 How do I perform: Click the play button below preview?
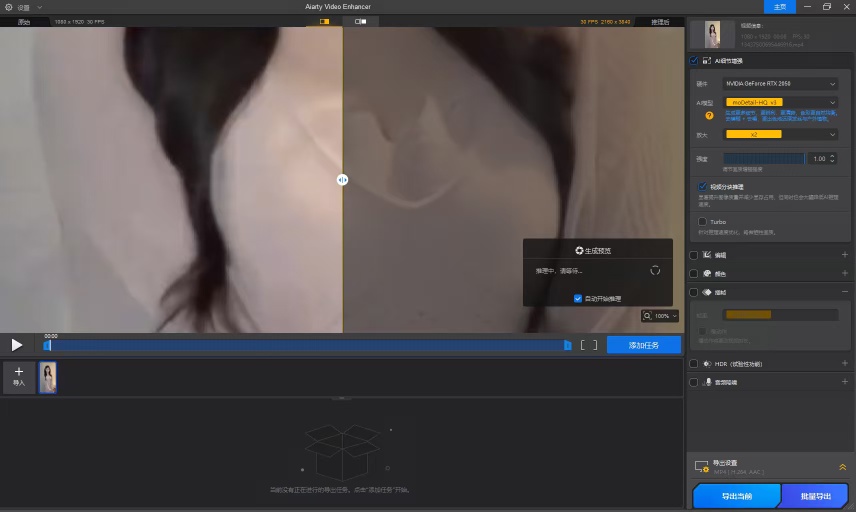(16, 345)
